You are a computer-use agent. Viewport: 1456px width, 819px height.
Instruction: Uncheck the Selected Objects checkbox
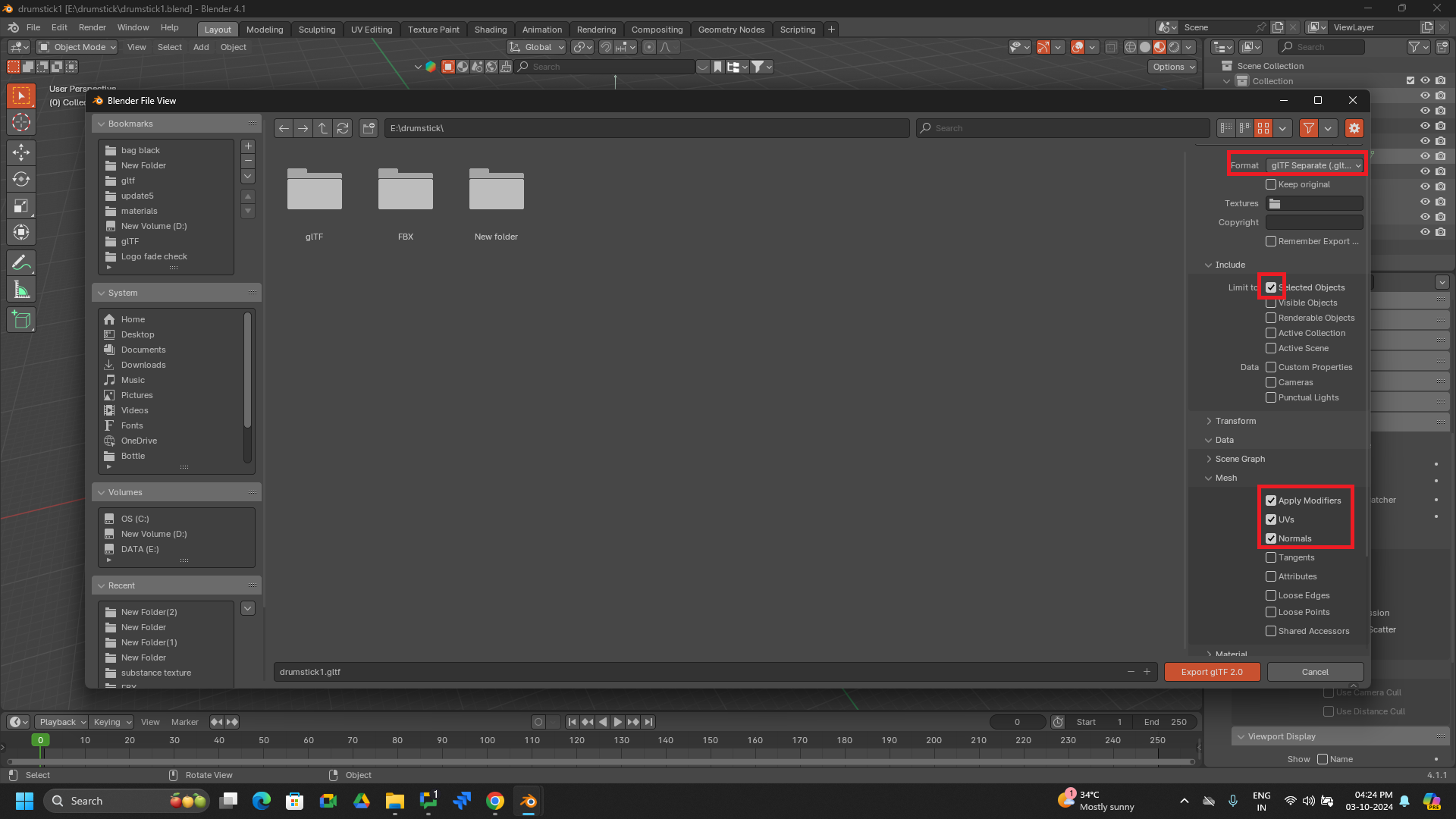point(1271,287)
